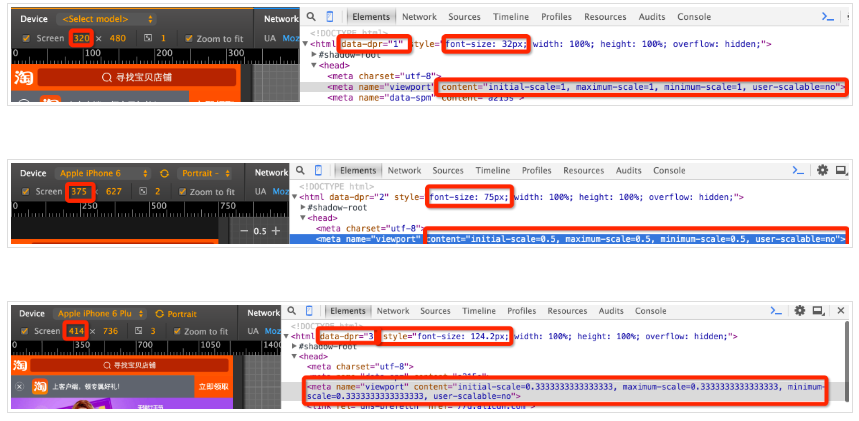Toggle the Screen checkbox next to 375
The width and height of the screenshot is (859, 421).
tap(25, 191)
